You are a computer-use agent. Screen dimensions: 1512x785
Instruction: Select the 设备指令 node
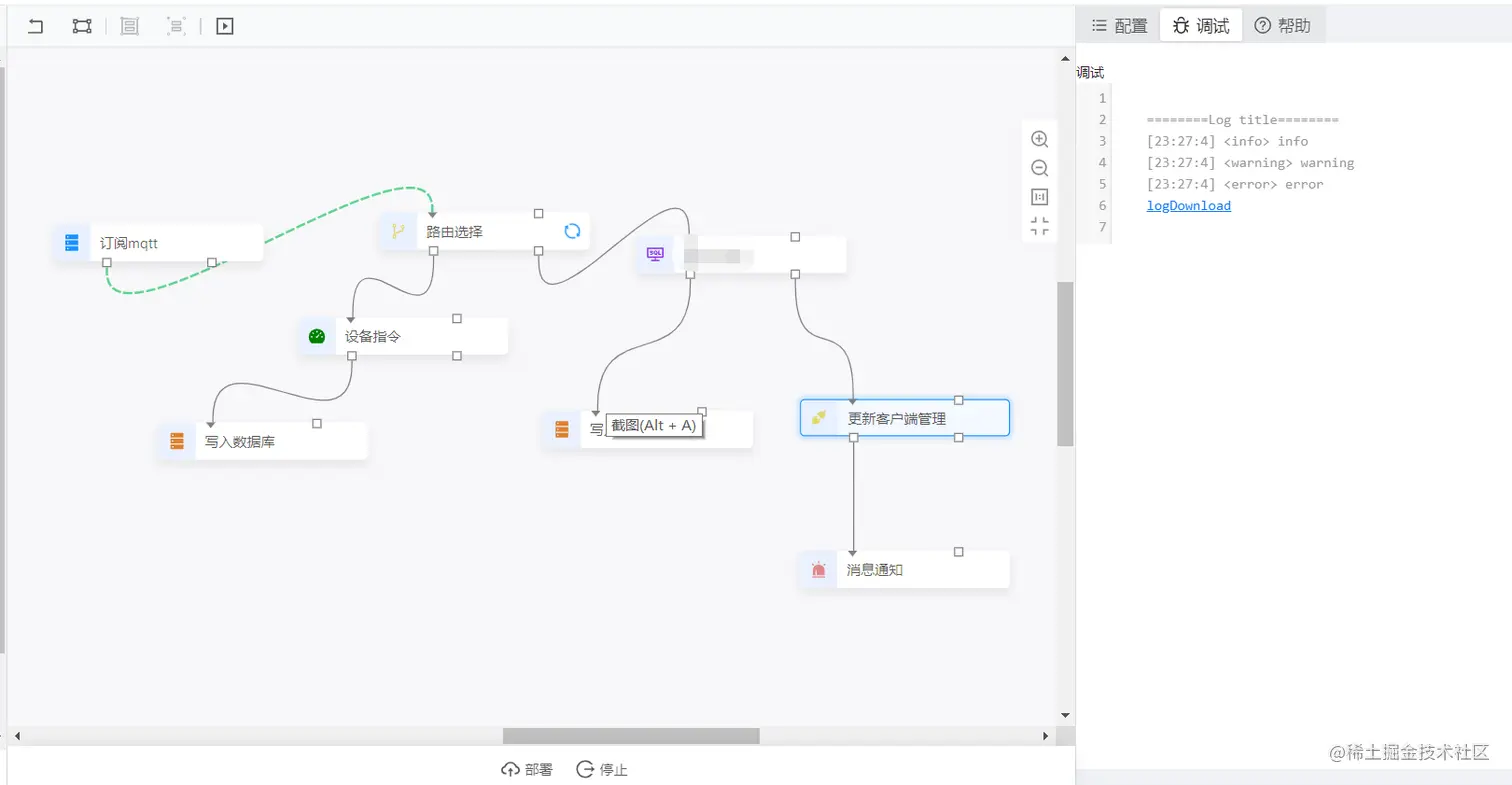[403, 336]
